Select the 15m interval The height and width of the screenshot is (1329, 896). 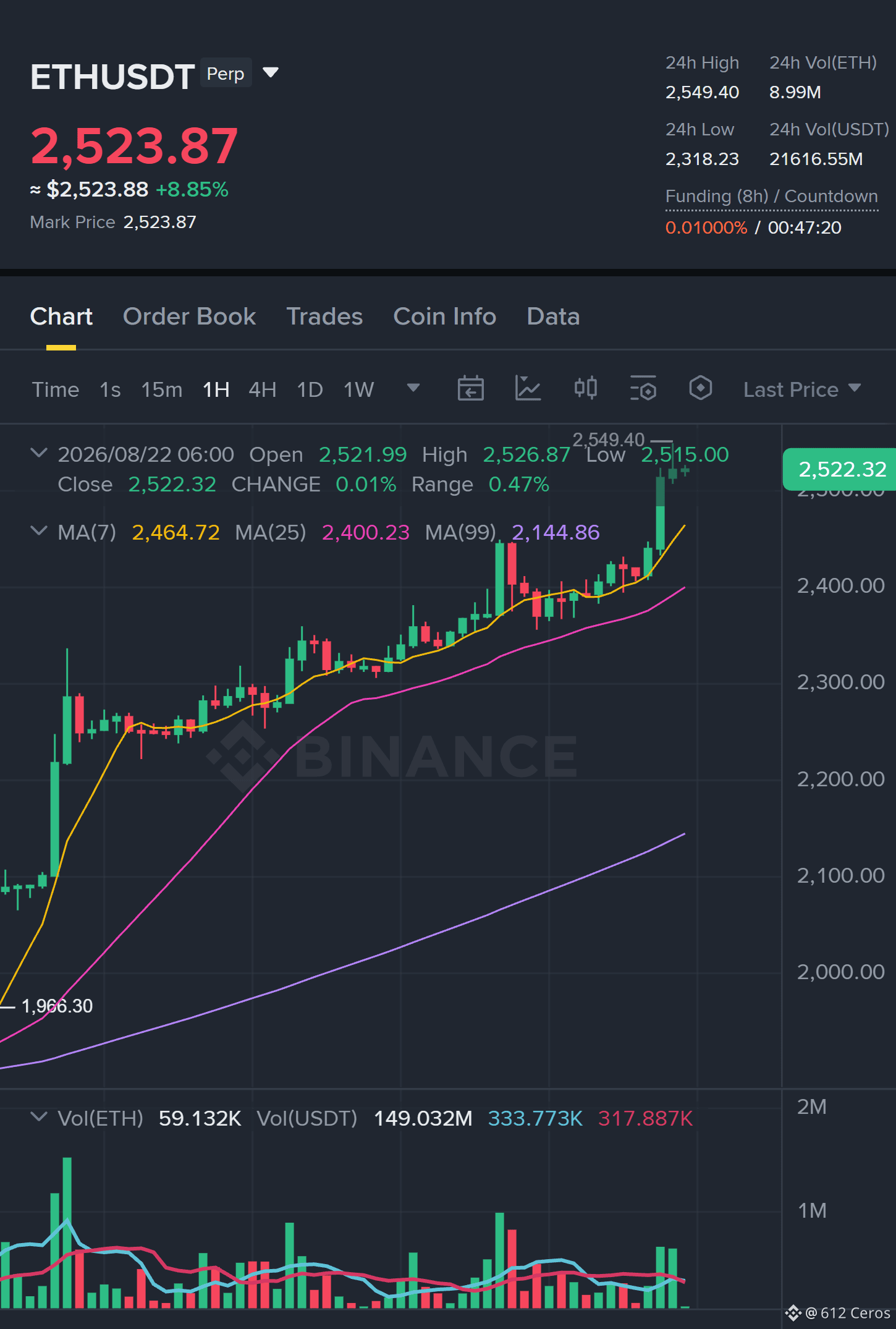(x=162, y=389)
